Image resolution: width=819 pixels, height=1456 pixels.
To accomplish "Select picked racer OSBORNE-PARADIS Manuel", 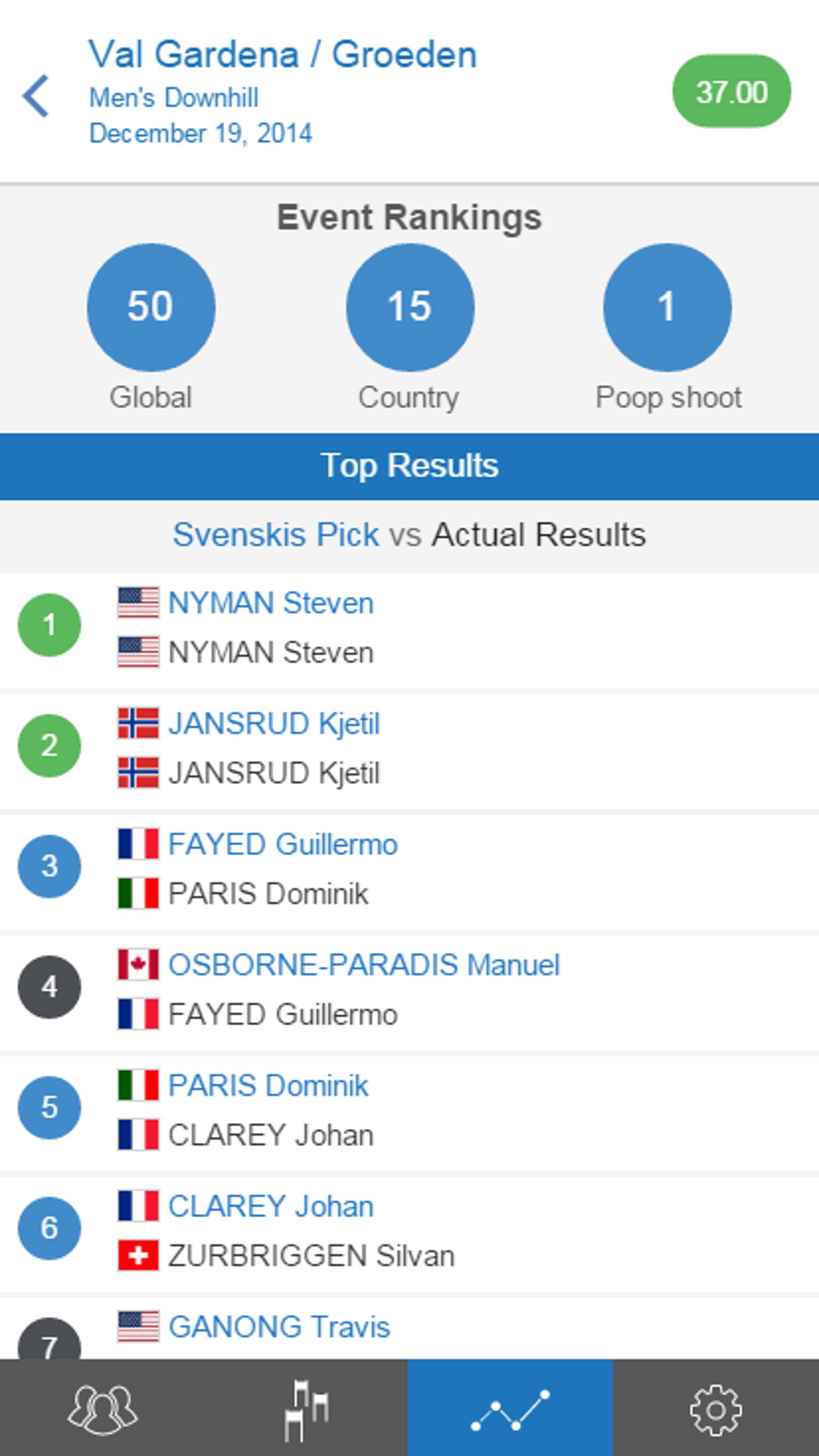I will point(363,965).
